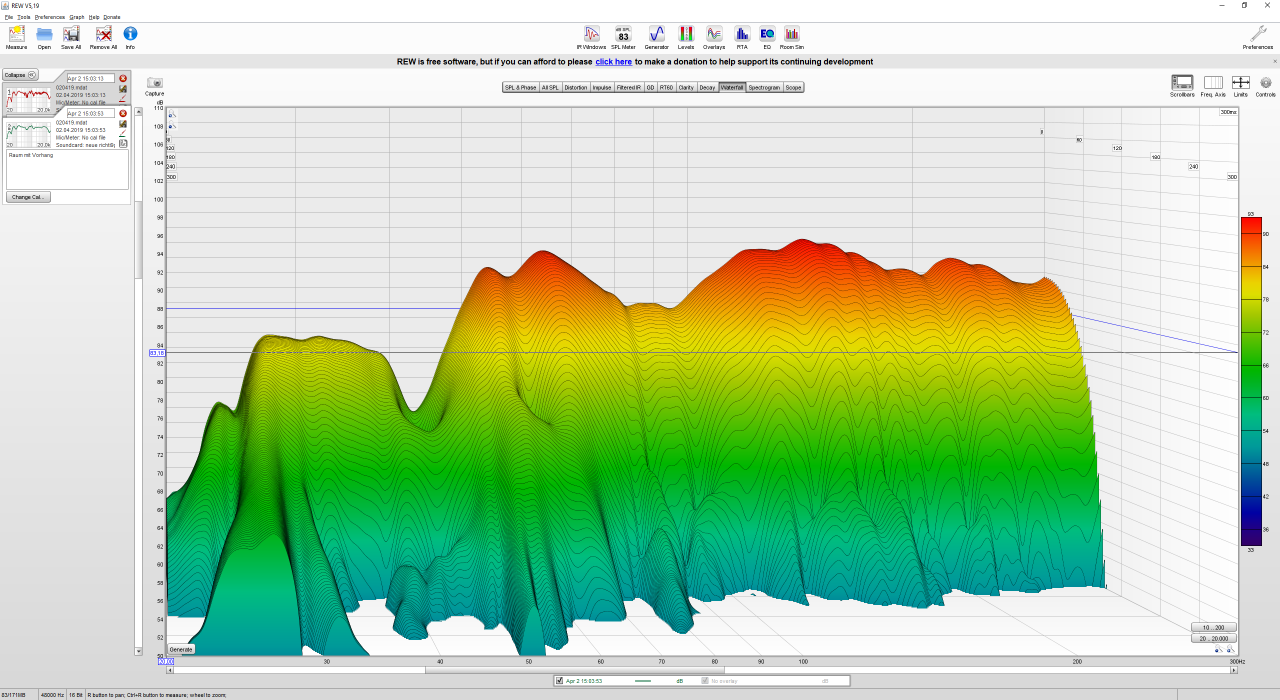
Task: Change trace colour of Apr 2 15:03:53 measurement
Action: coord(123,133)
